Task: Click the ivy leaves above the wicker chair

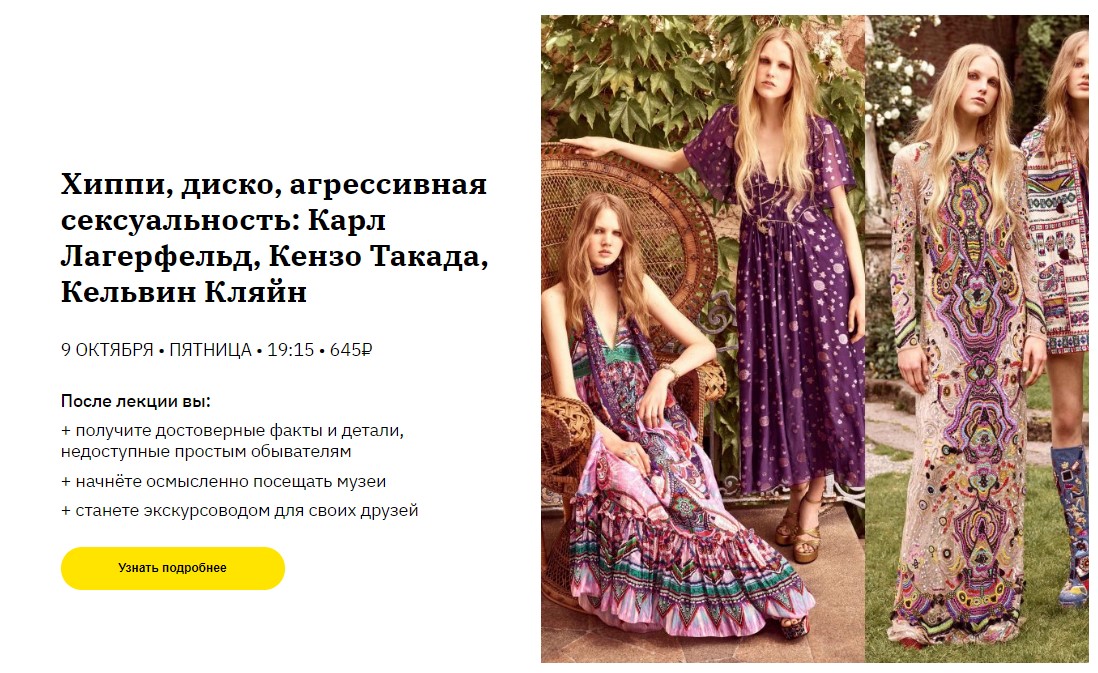Action: (630, 77)
